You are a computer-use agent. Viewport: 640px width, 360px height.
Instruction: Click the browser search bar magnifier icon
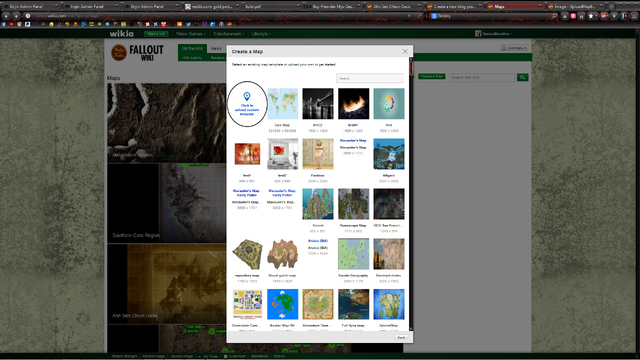tap(554, 16)
